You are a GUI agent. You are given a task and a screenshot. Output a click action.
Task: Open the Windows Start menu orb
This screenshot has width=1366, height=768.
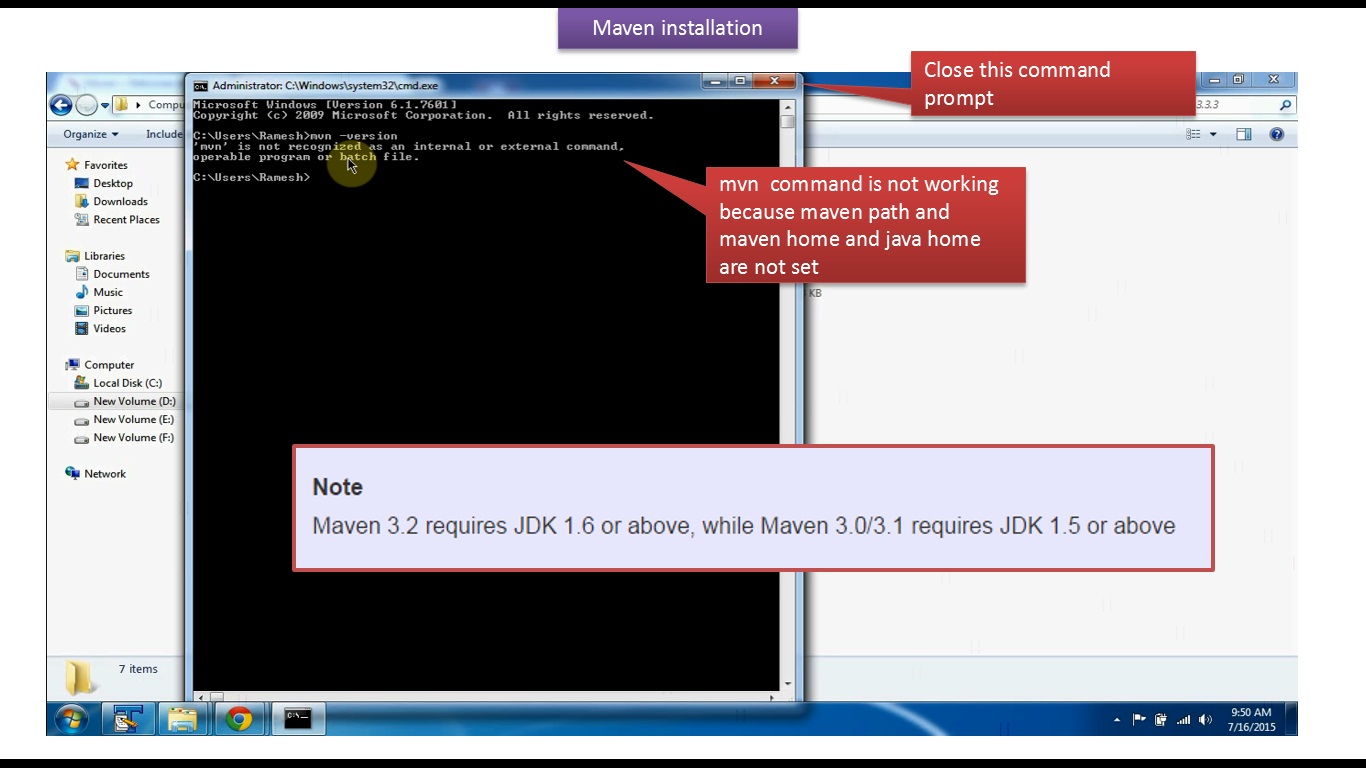coord(71,718)
